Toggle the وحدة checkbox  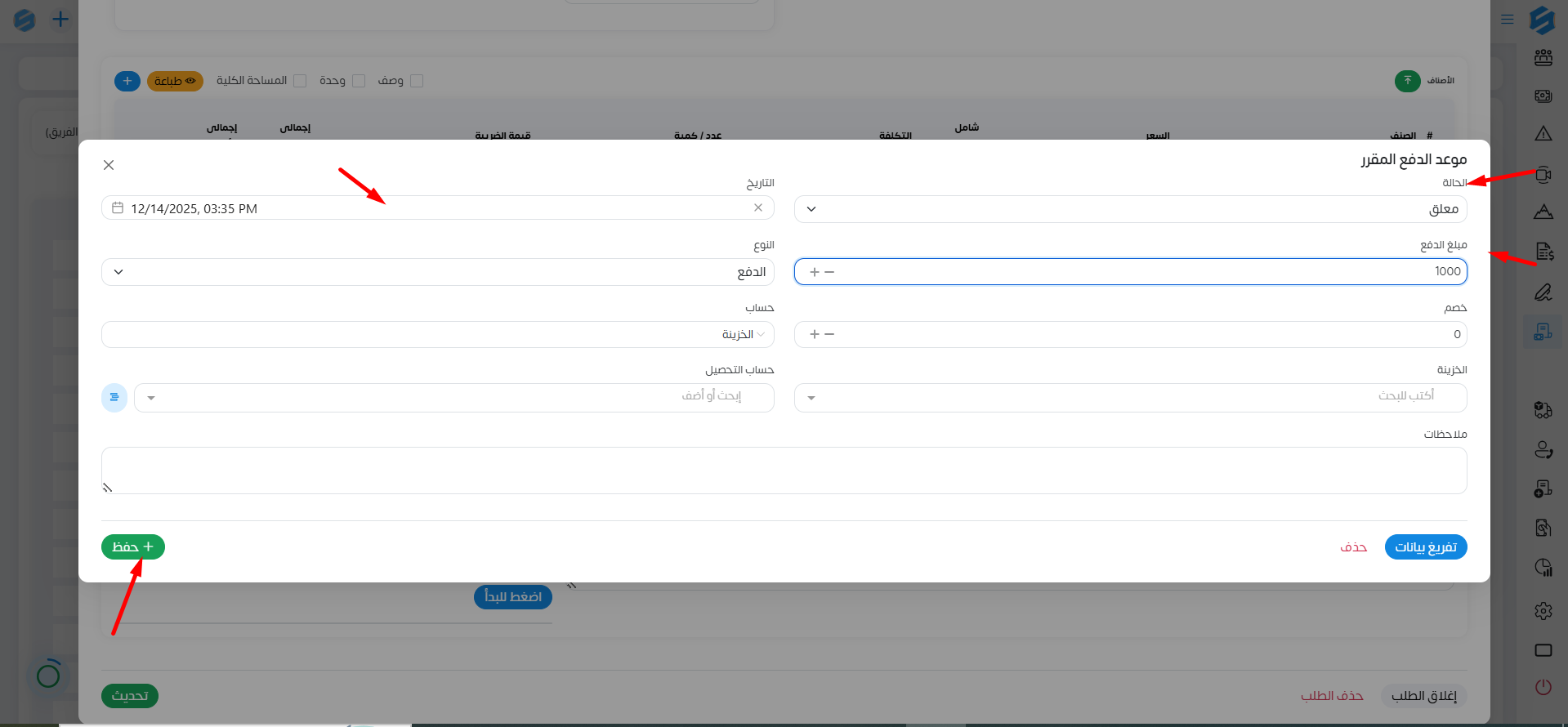(359, 81)
